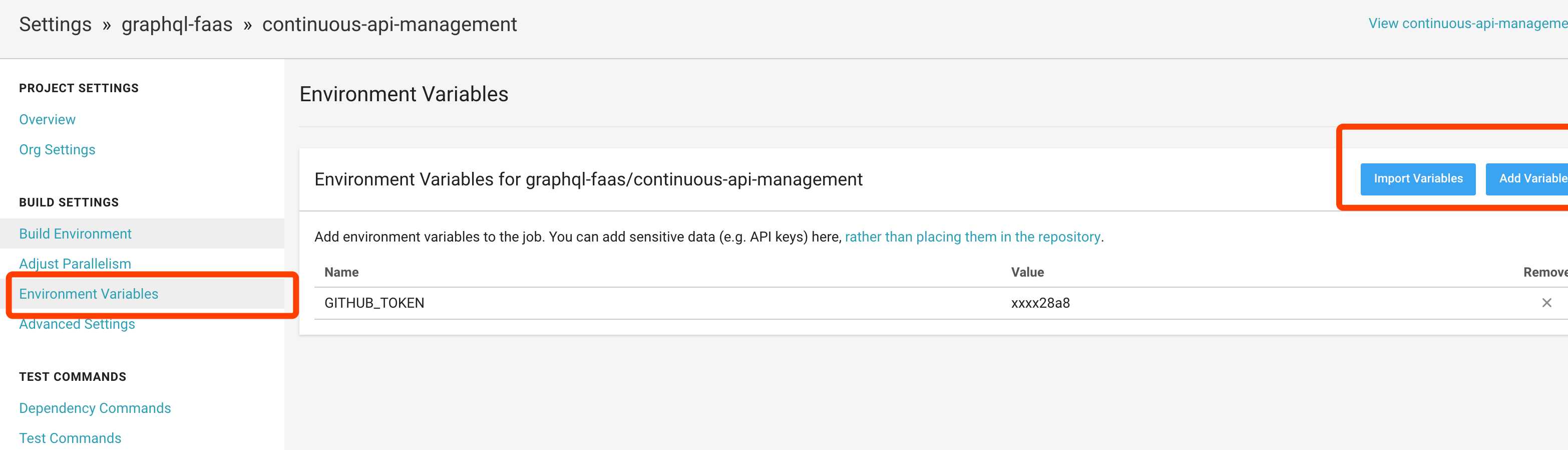Click graphql-faas in the breadcrumb
Image resolution: width=1568 pixels, height=450 pixels.
coord(177,25)
